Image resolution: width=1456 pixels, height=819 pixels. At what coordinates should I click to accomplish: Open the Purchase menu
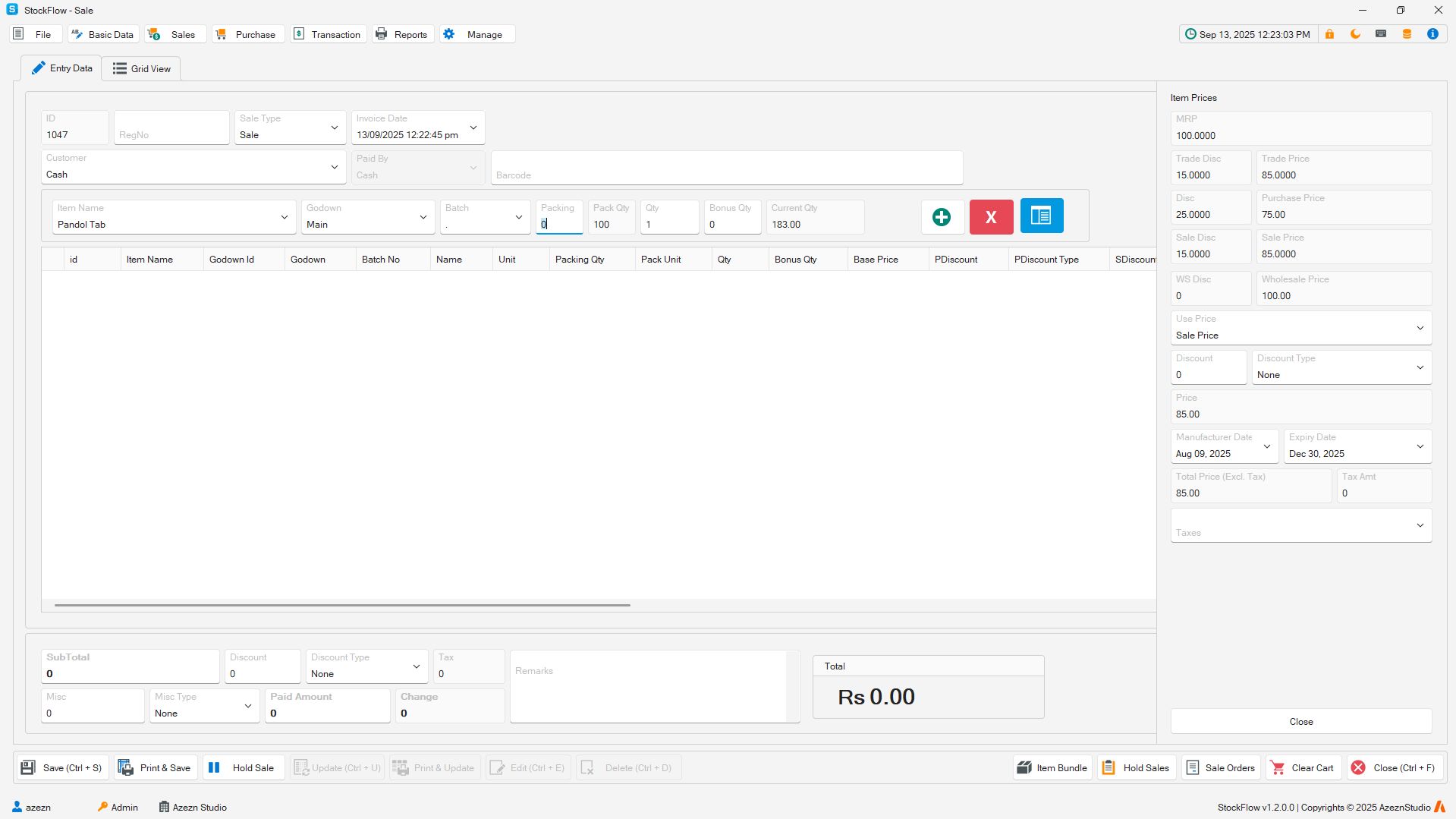tap(247, 34)
